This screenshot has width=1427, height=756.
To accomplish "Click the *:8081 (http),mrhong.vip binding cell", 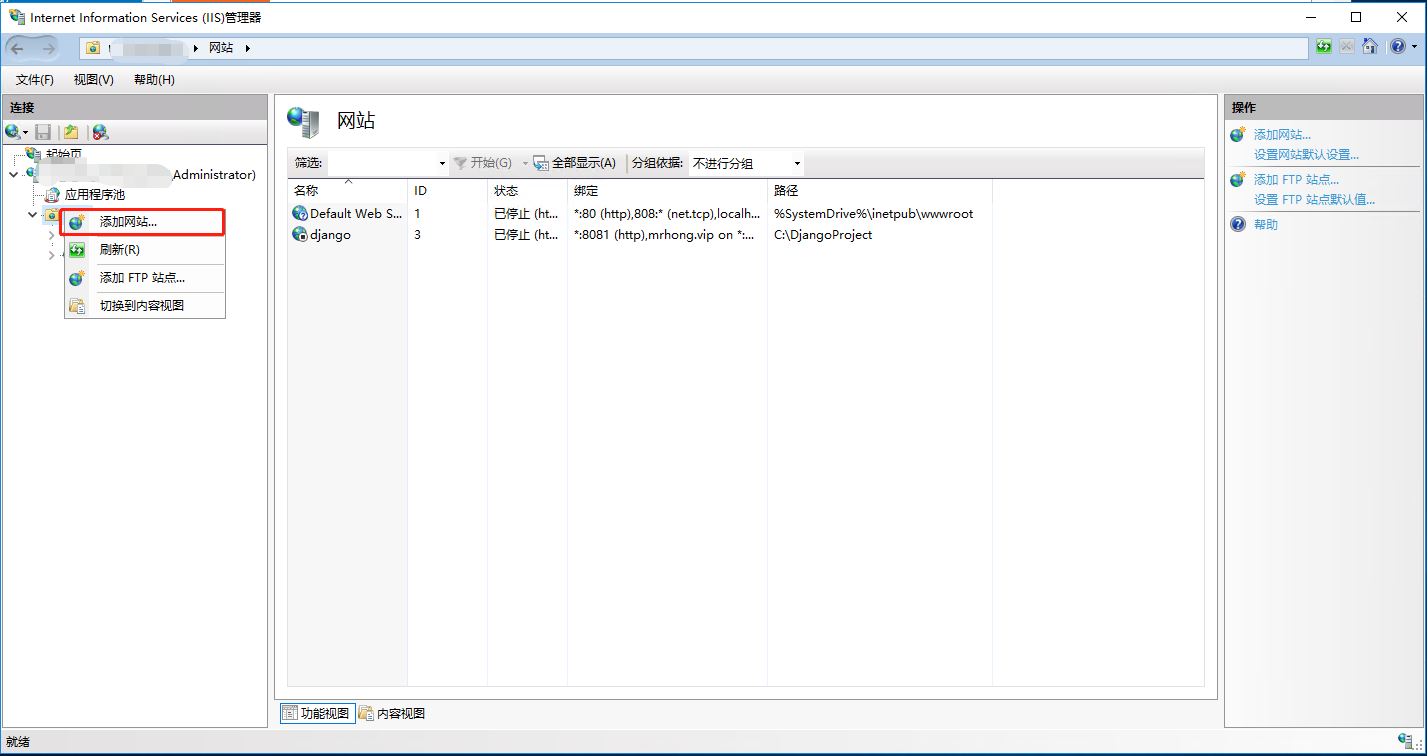I will click(664, 235).
